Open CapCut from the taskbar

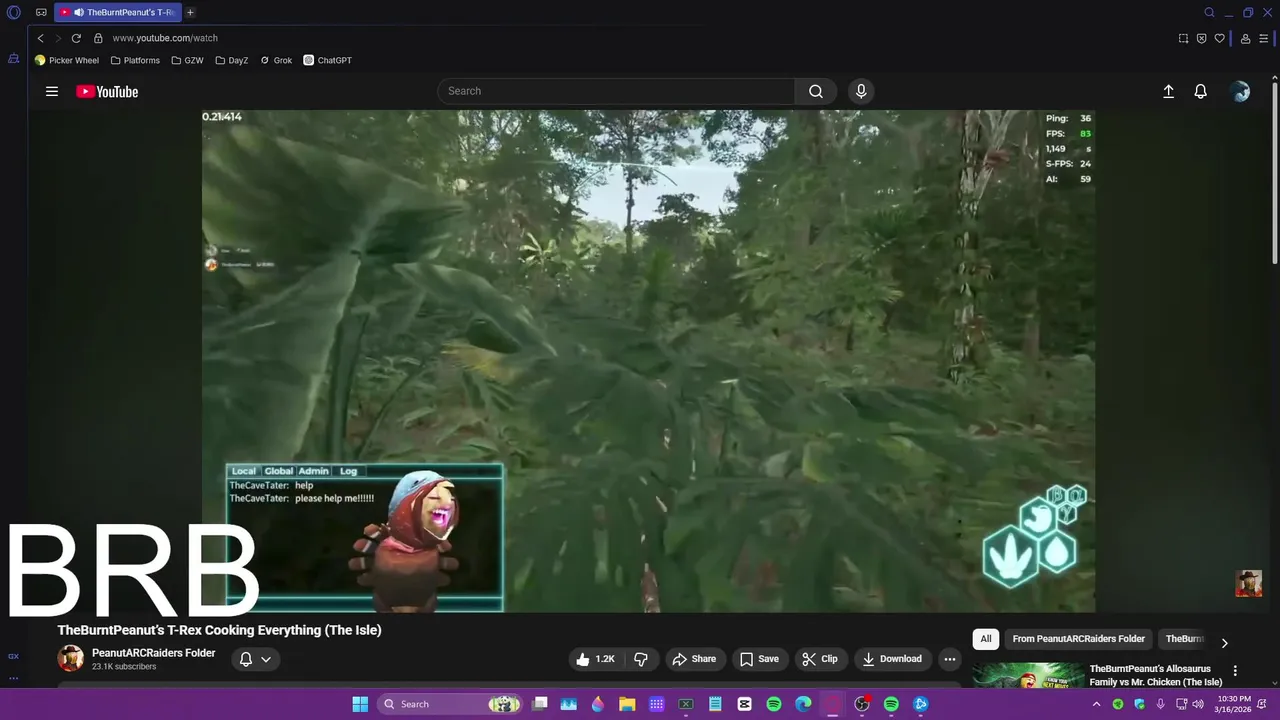(744, 704)
